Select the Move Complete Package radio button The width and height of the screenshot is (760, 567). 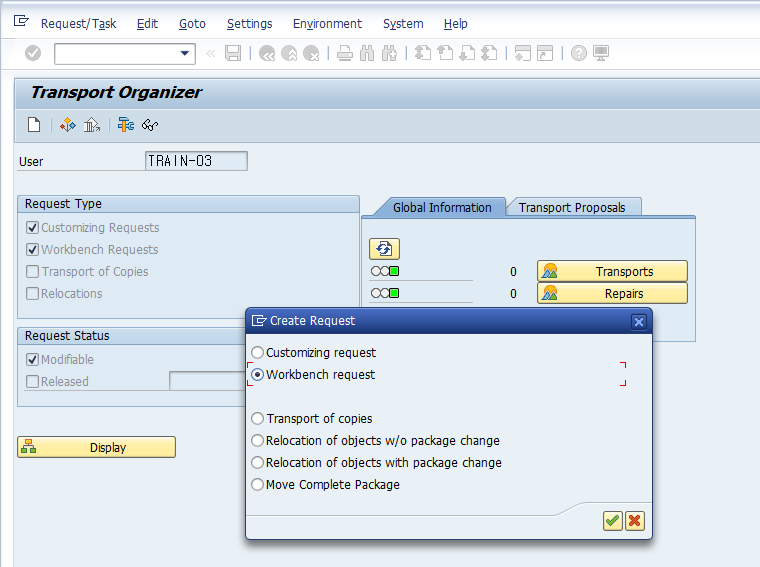tap(257, 485)
